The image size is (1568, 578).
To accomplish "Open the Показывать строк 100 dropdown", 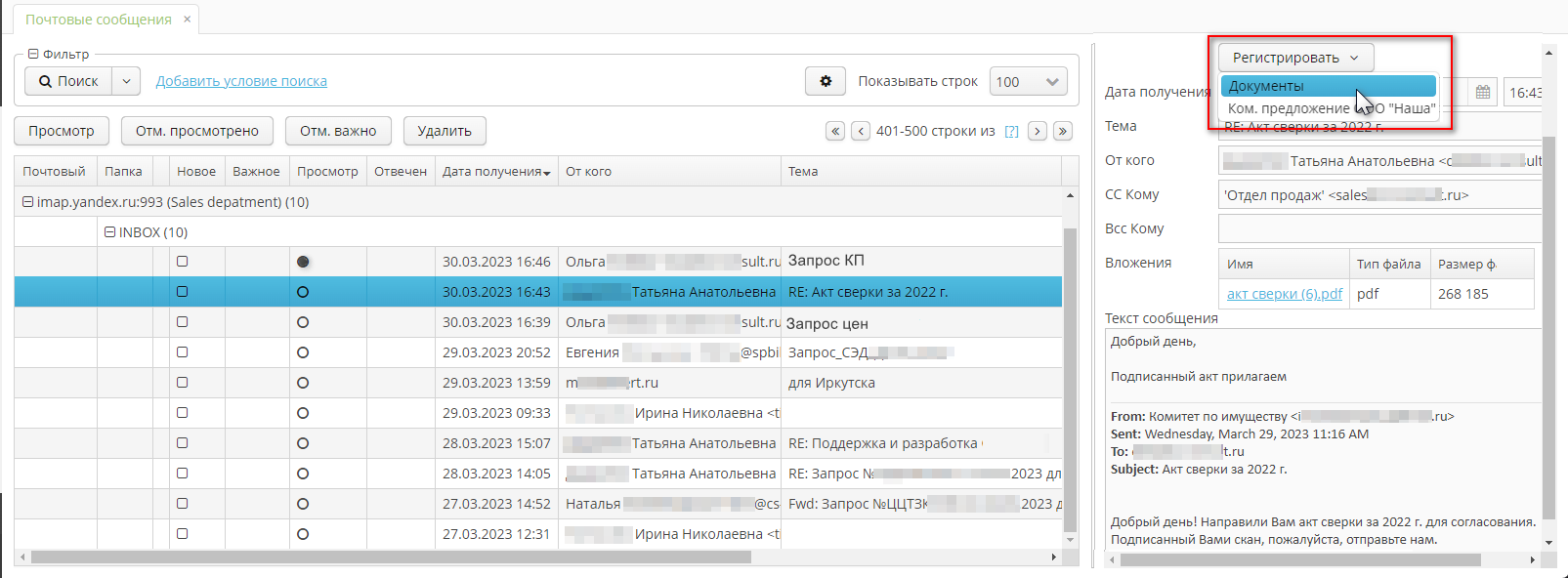I will (1028, 82).
